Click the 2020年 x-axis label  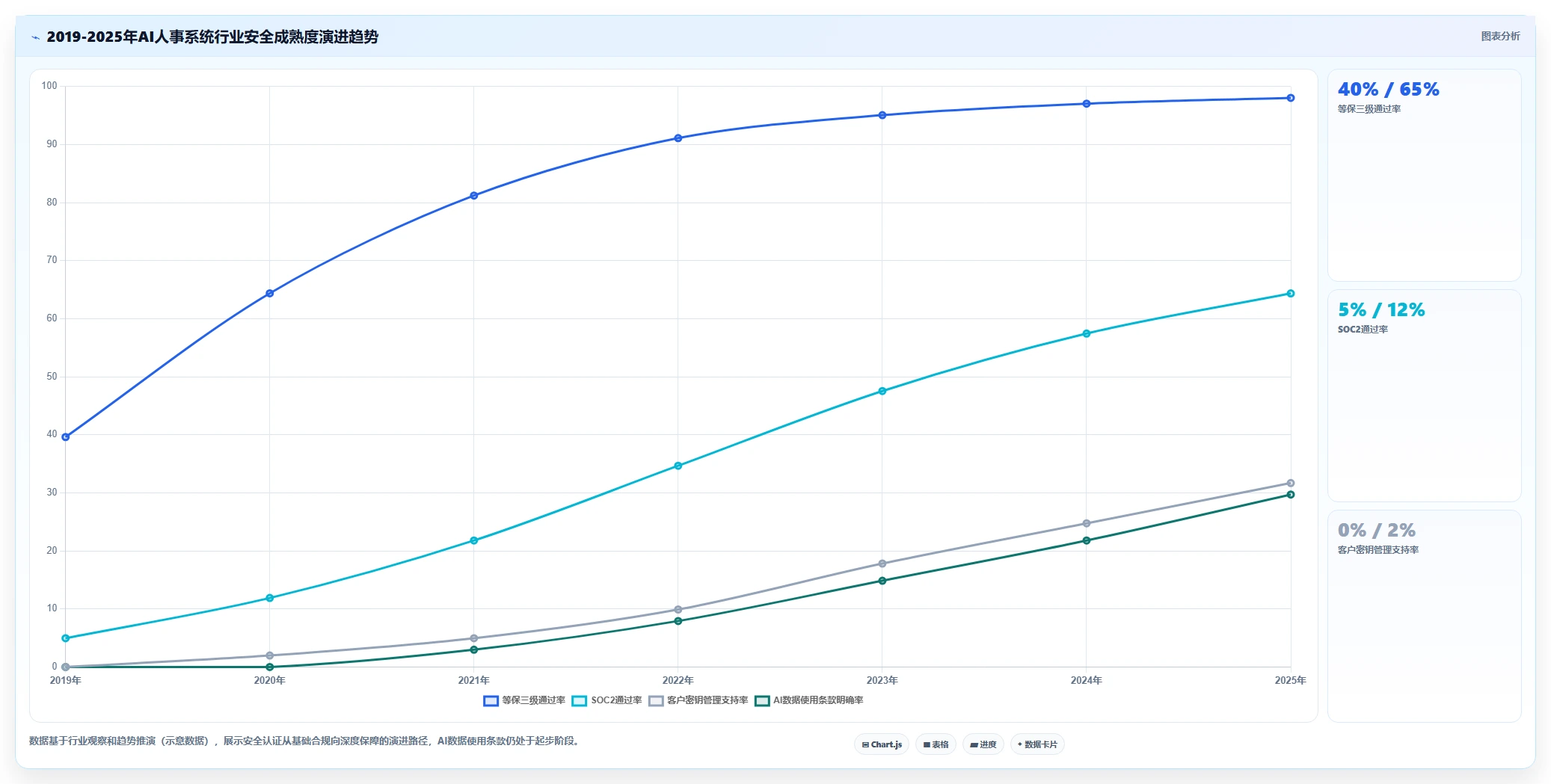tap(270, 680)
